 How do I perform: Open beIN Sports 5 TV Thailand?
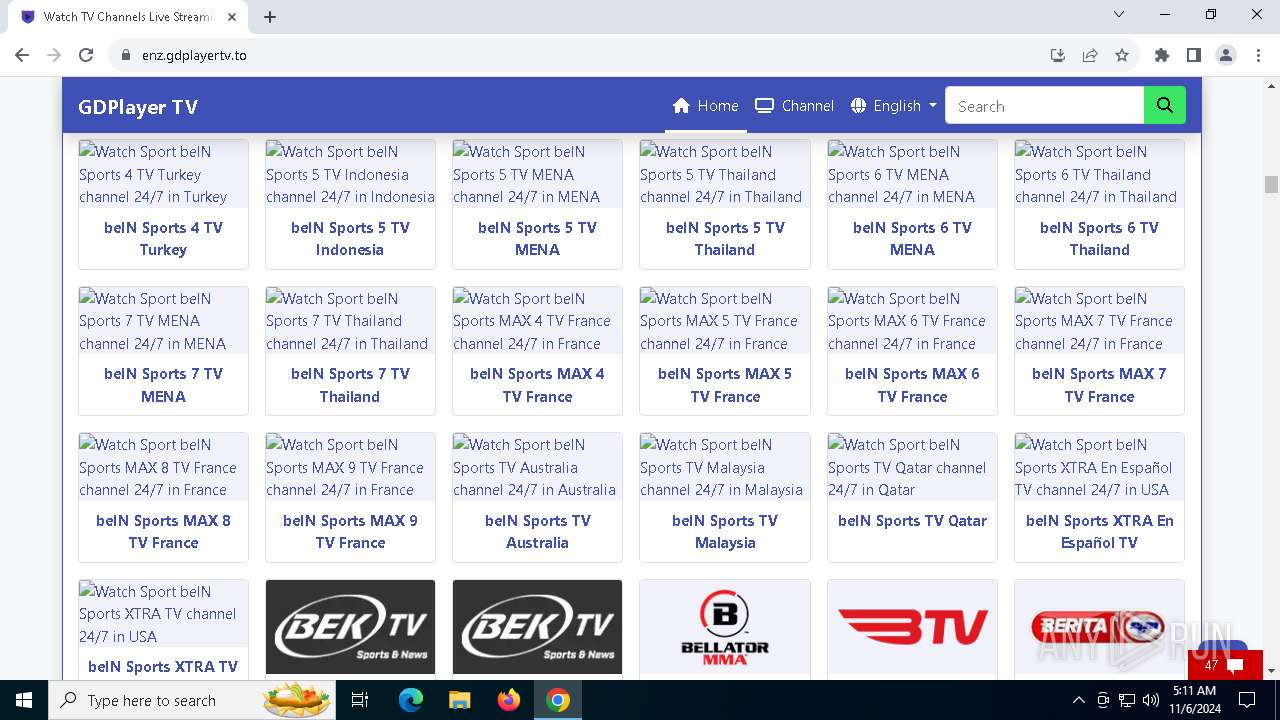tap(725, 239)
